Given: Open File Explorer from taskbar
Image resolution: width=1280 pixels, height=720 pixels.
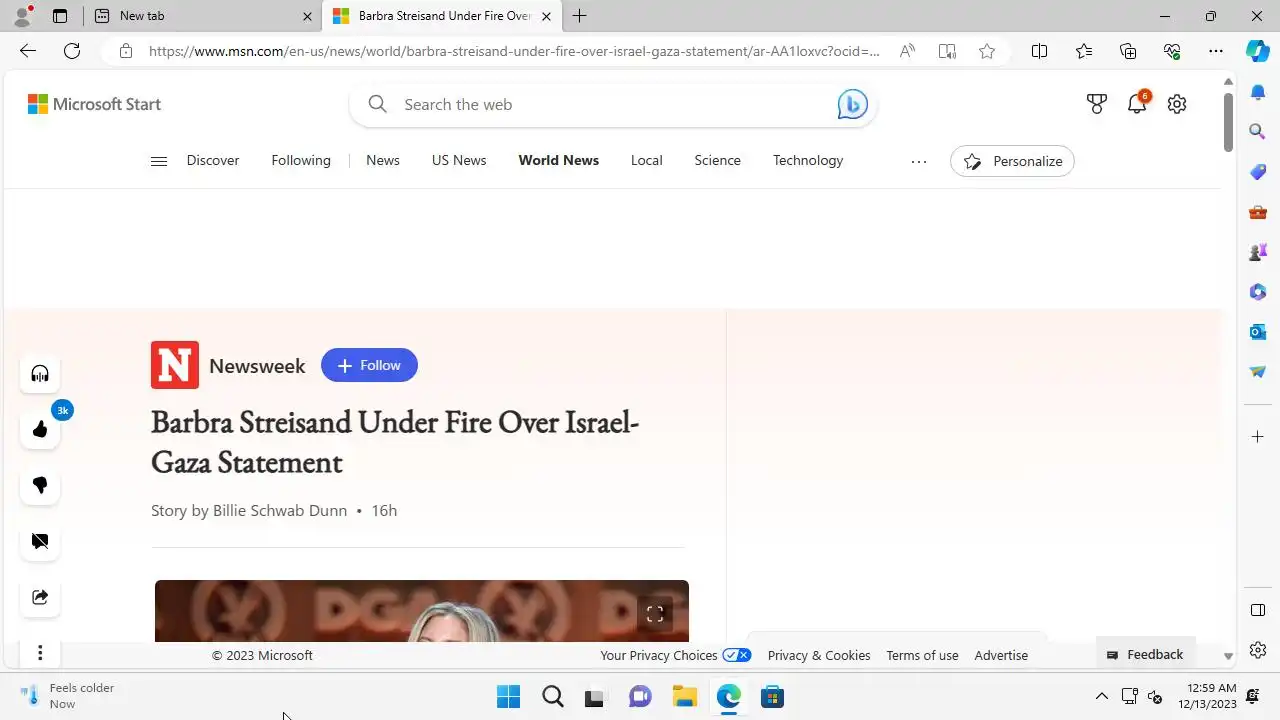Looking at the screenshot, I should coord(684,696).
